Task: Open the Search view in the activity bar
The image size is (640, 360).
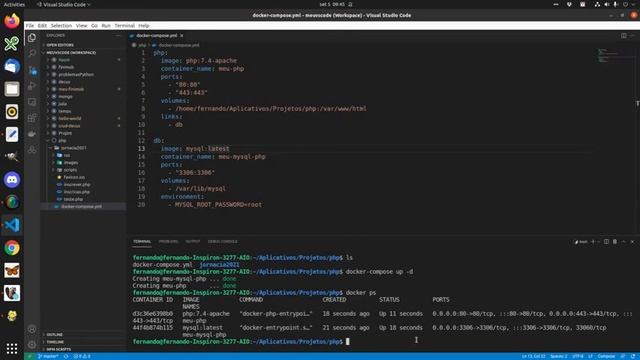Action: point(32,53)
